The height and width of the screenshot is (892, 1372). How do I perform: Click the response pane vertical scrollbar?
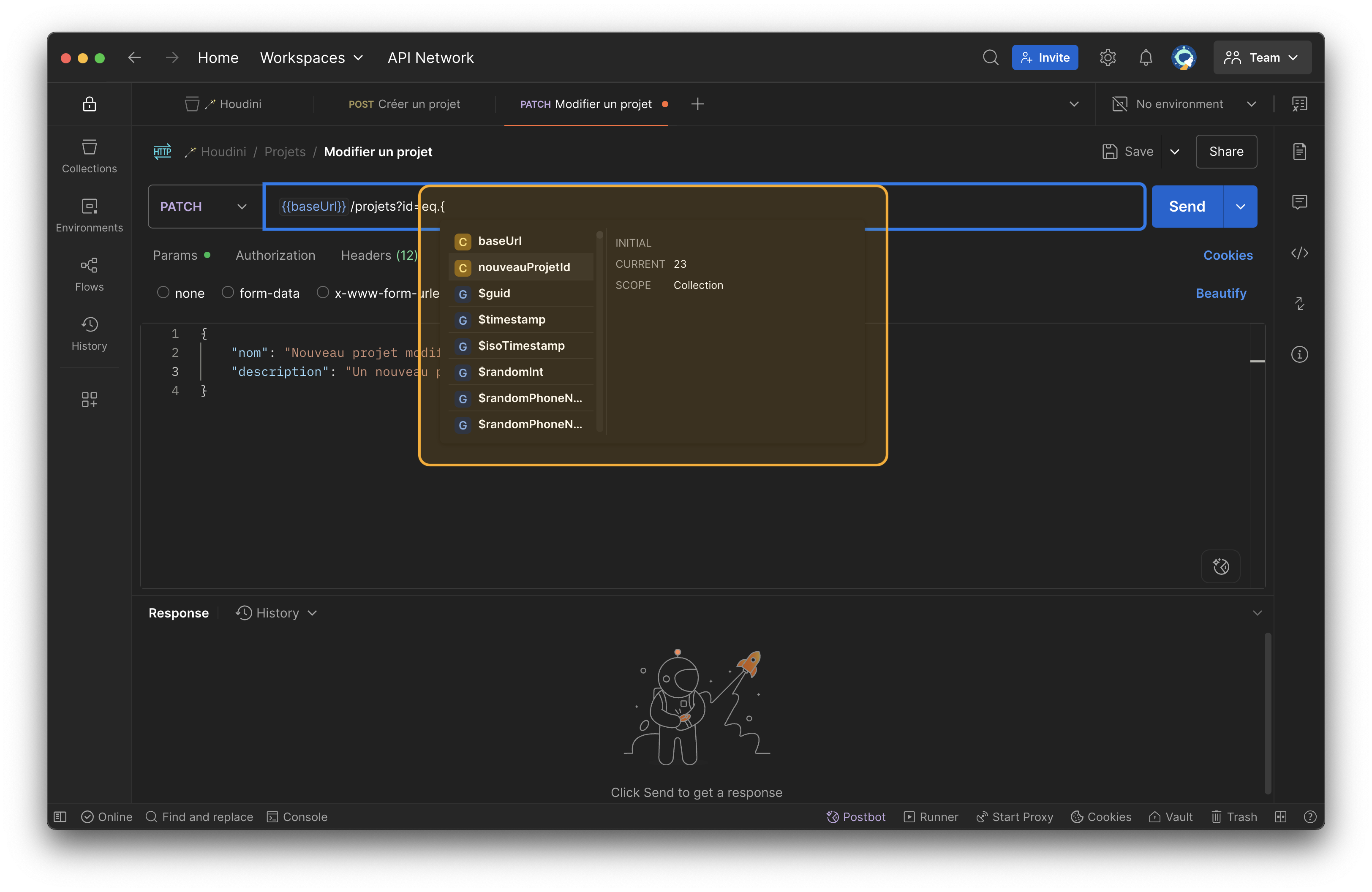[x=1267, y=713]
